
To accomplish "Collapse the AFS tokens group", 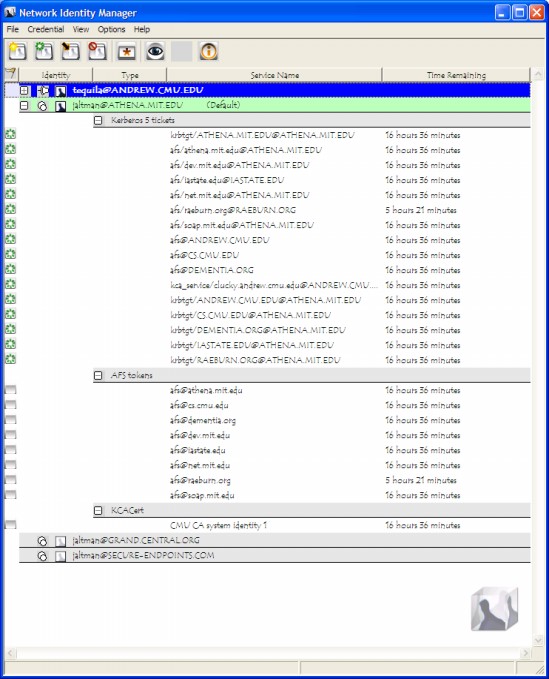I will [x=98, y=375].
